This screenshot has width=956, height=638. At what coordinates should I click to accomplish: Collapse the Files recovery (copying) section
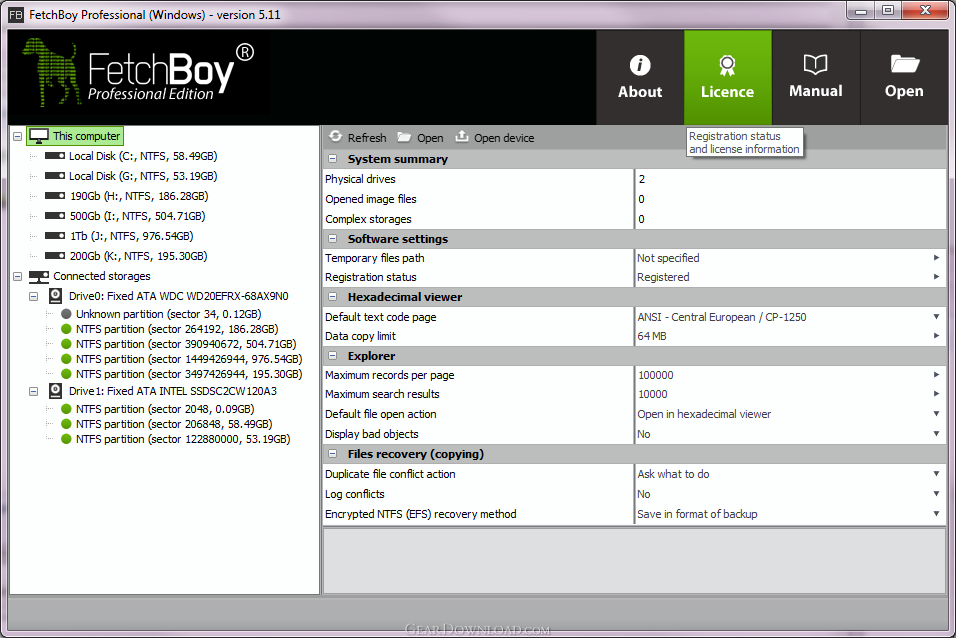(333, 454)
